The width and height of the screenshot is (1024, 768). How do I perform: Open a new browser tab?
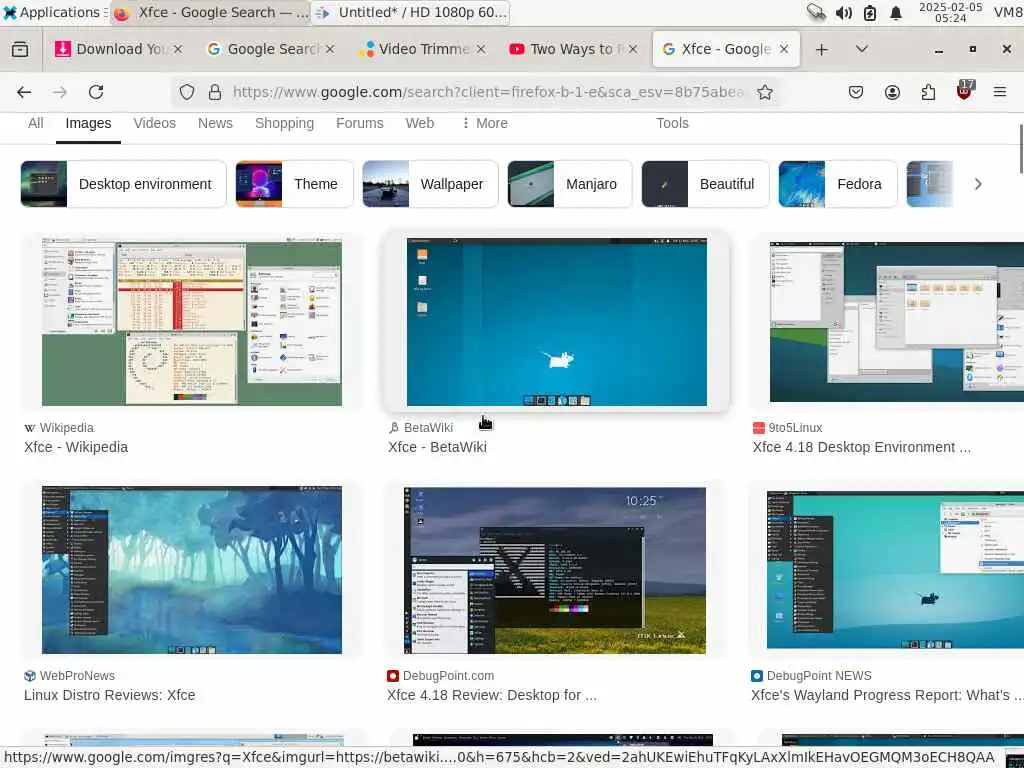822,50
